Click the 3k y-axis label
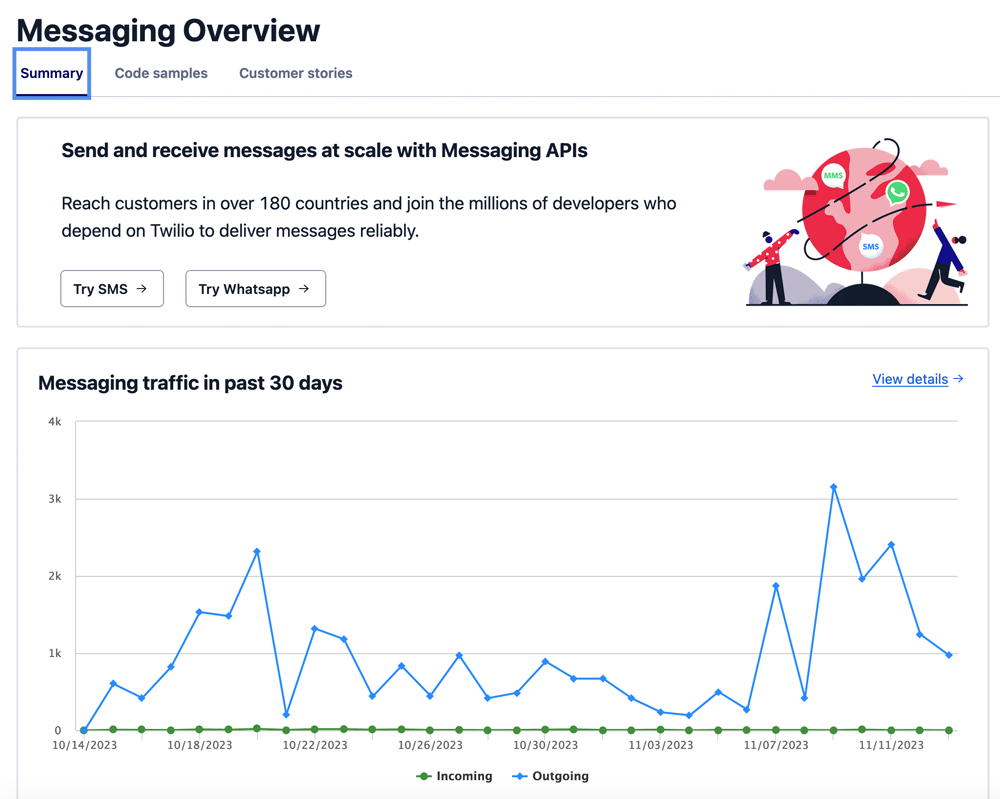 [x=55, y=499]
